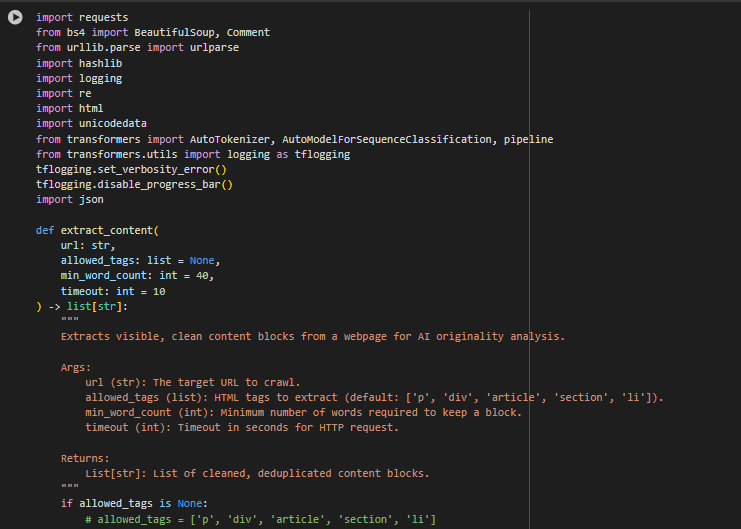Click 'timeout (int): Timeout in seconds' line

[242, 428]
